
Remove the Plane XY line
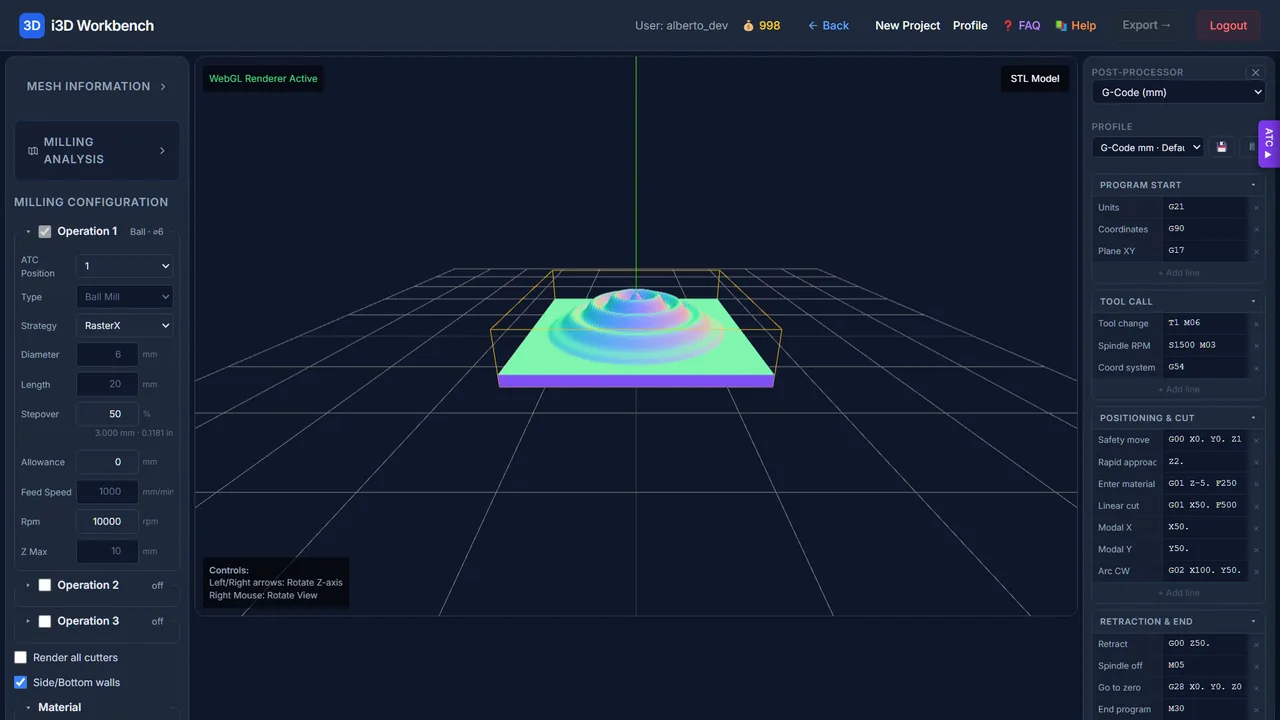click(x=1257, y=252)
